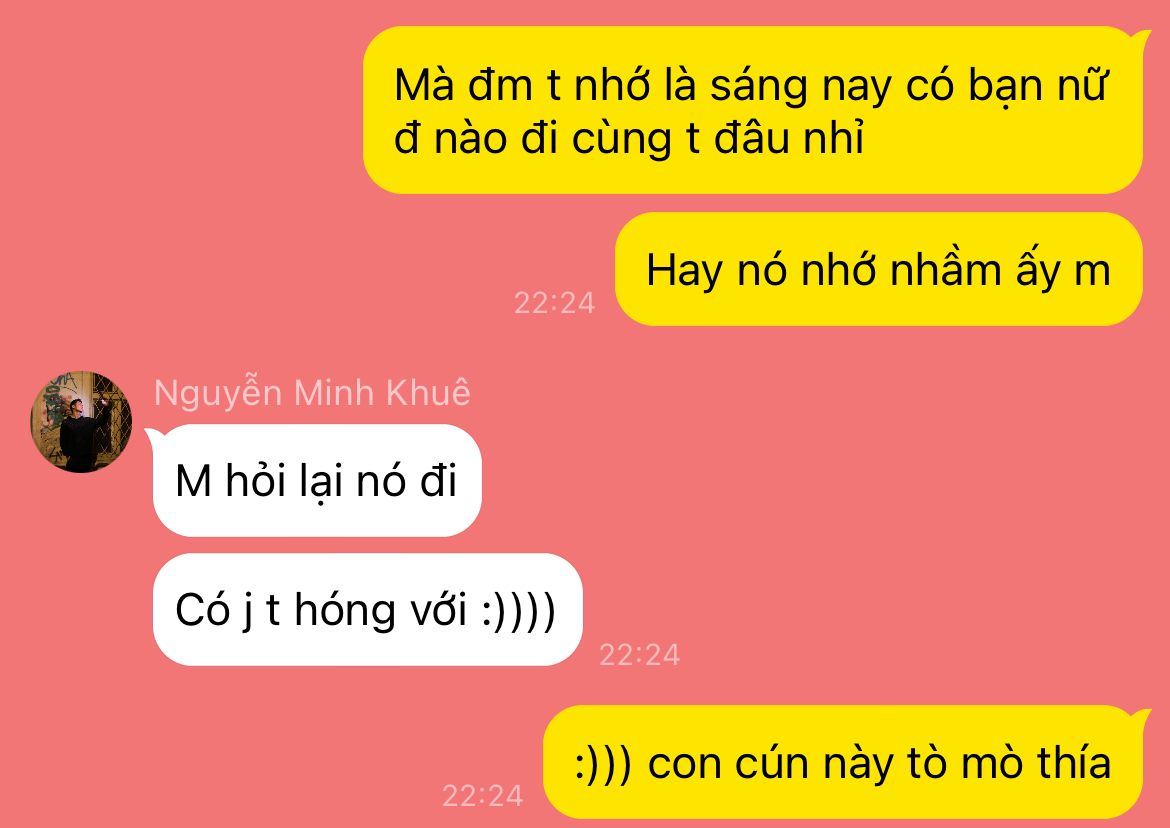The width and height of the screenshot is (1170, 828).
Task: Click the word "Nguyễn" in the sender name
Action: pyautogui.click(x=219, y=394)
